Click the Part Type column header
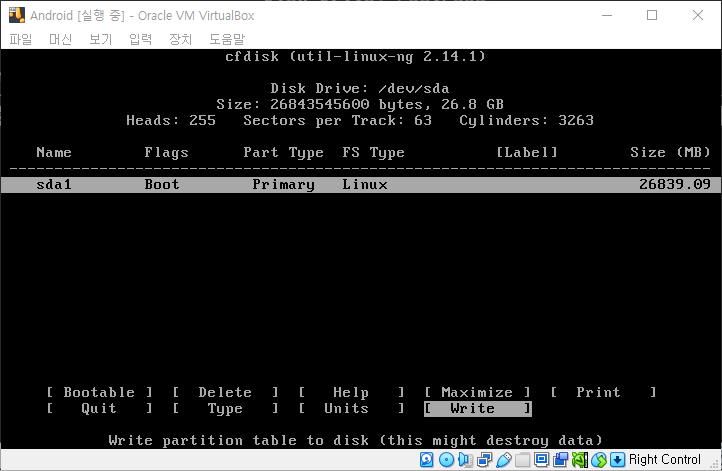This screenshot has width=722, height=471. [283, 152]
